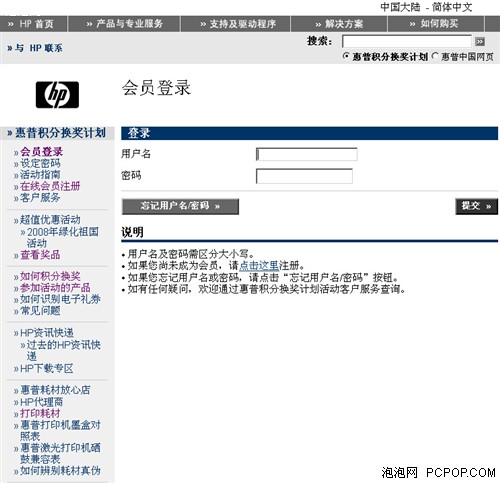Viewport: 500px width, 483px height.
Task: Open 如何识别电子礼券 link
Action: coord(60,299)
